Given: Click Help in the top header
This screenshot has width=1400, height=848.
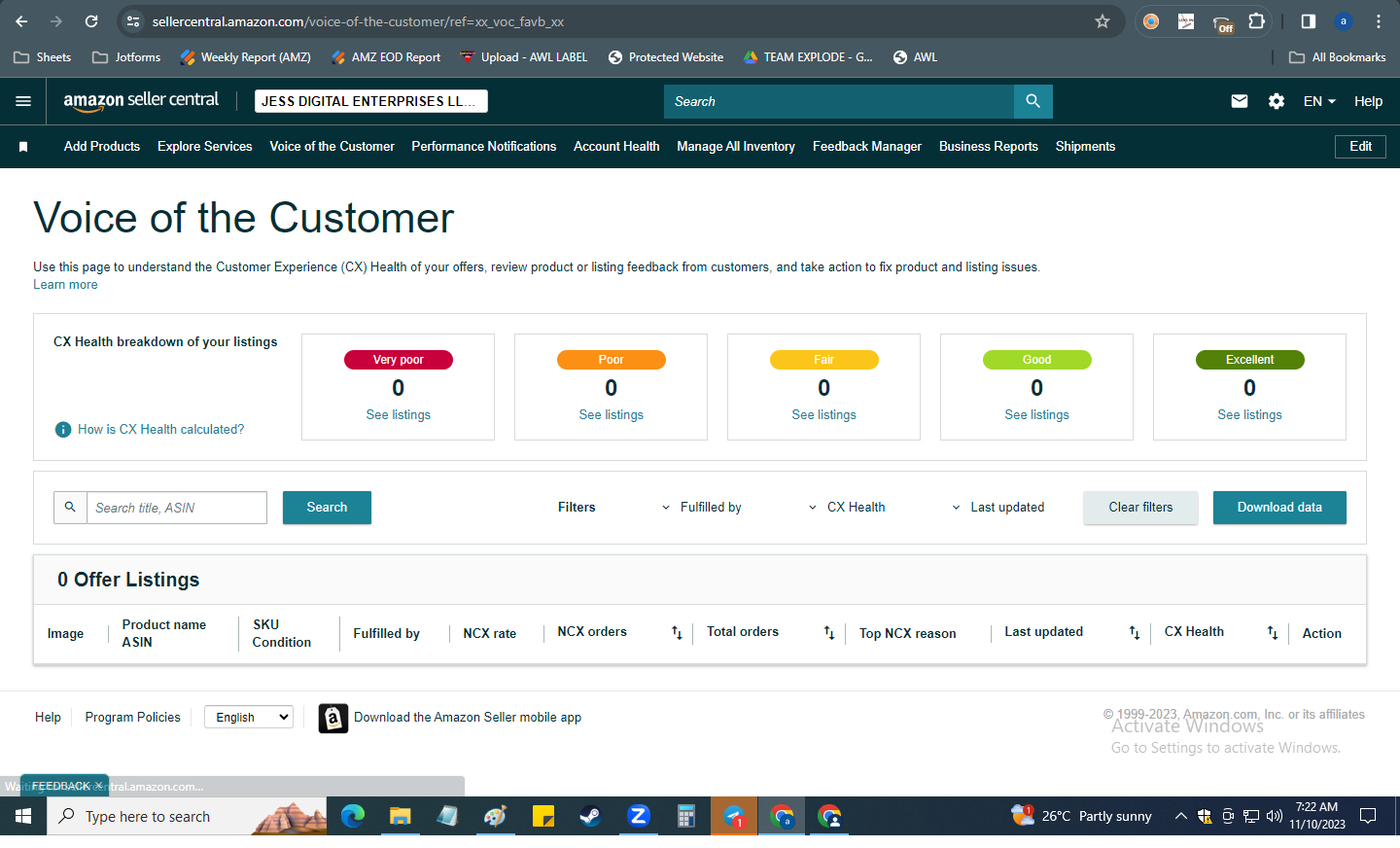Looking at the screenshot, I should [x=1368, y=101].
